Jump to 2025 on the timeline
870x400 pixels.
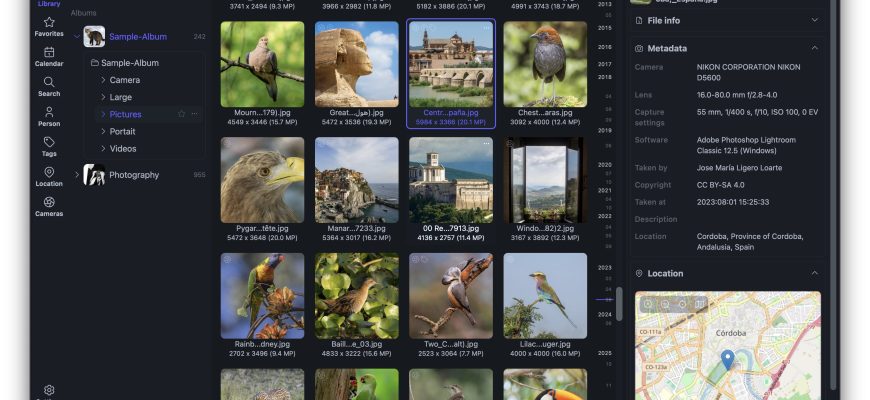(604, 353)
